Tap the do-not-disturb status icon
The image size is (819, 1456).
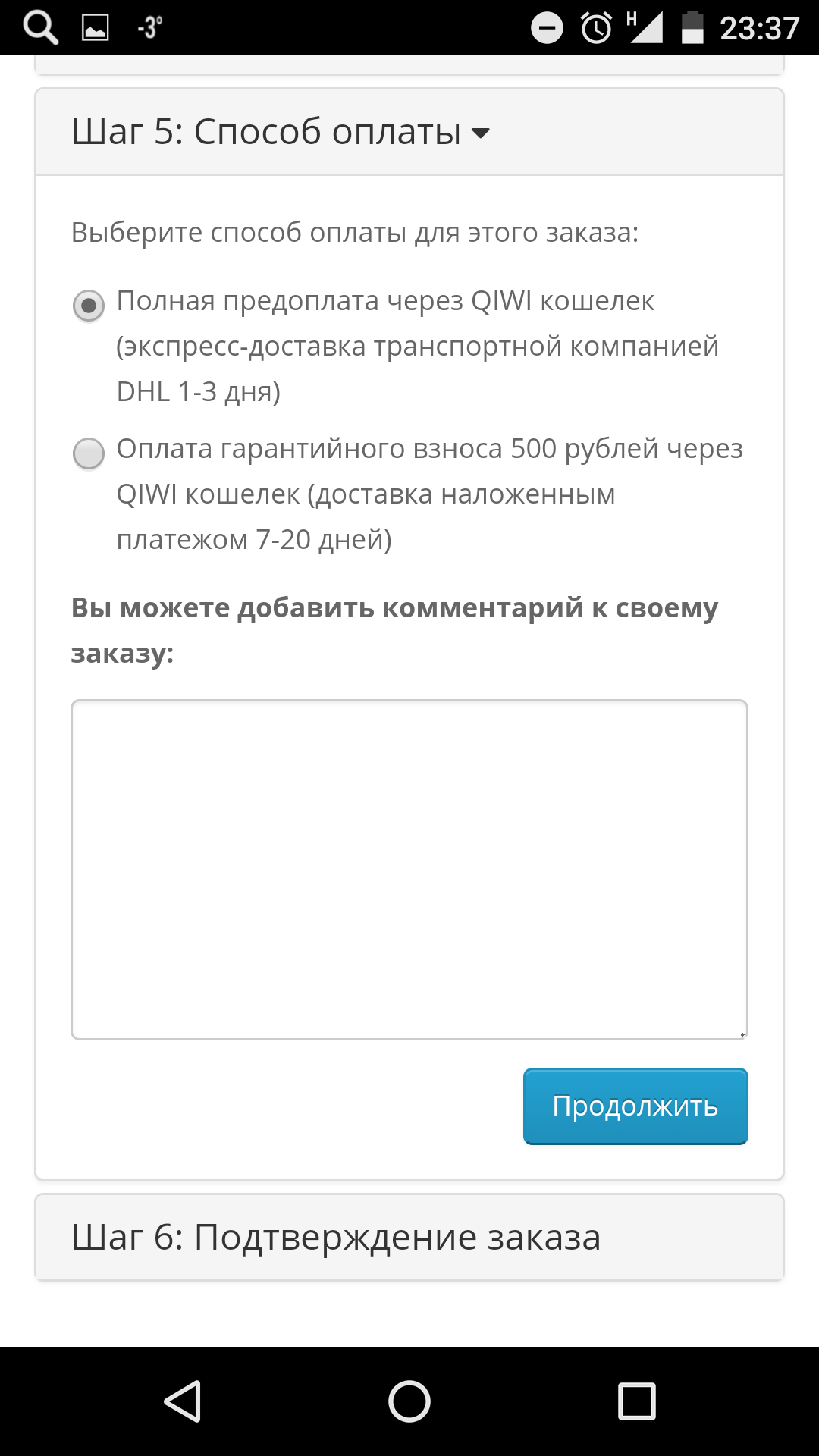point(547,28)
